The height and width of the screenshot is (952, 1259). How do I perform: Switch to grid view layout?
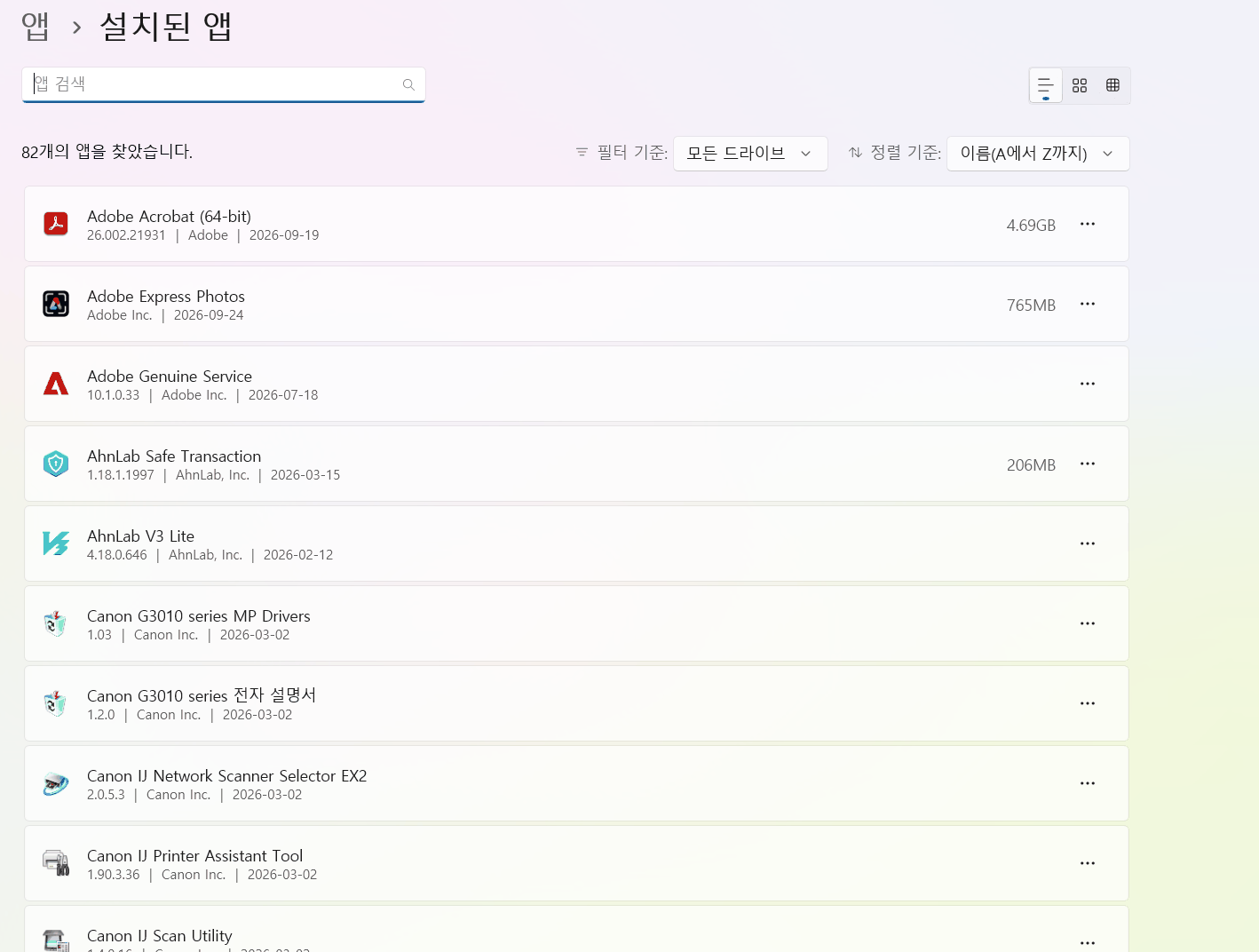tap(1080, 85)
